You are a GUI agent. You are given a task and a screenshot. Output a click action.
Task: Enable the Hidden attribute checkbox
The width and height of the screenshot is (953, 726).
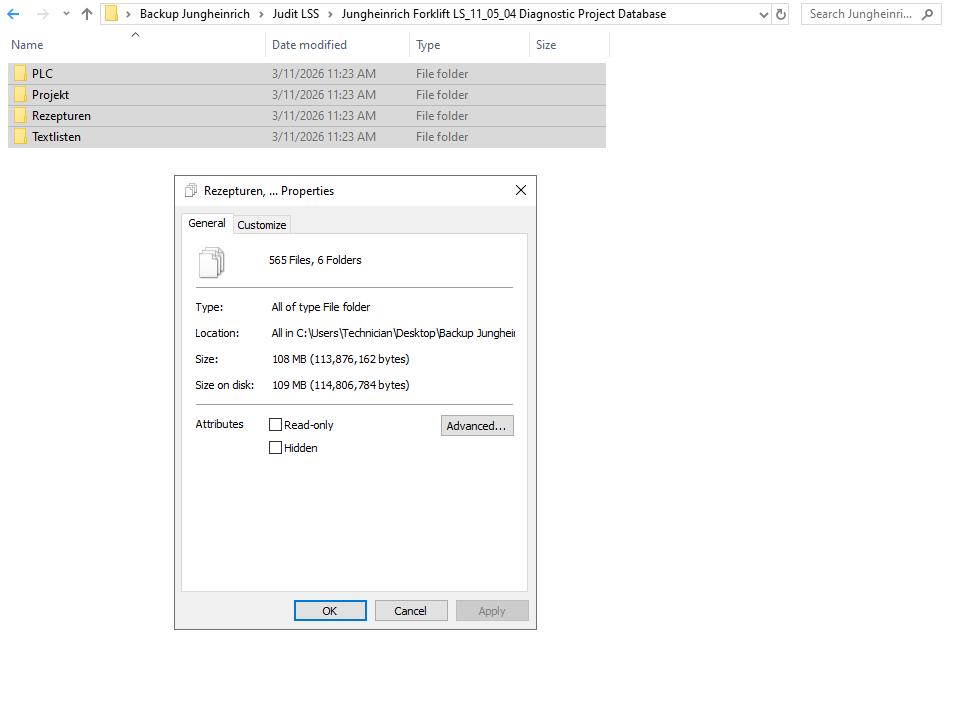point(275,447)
